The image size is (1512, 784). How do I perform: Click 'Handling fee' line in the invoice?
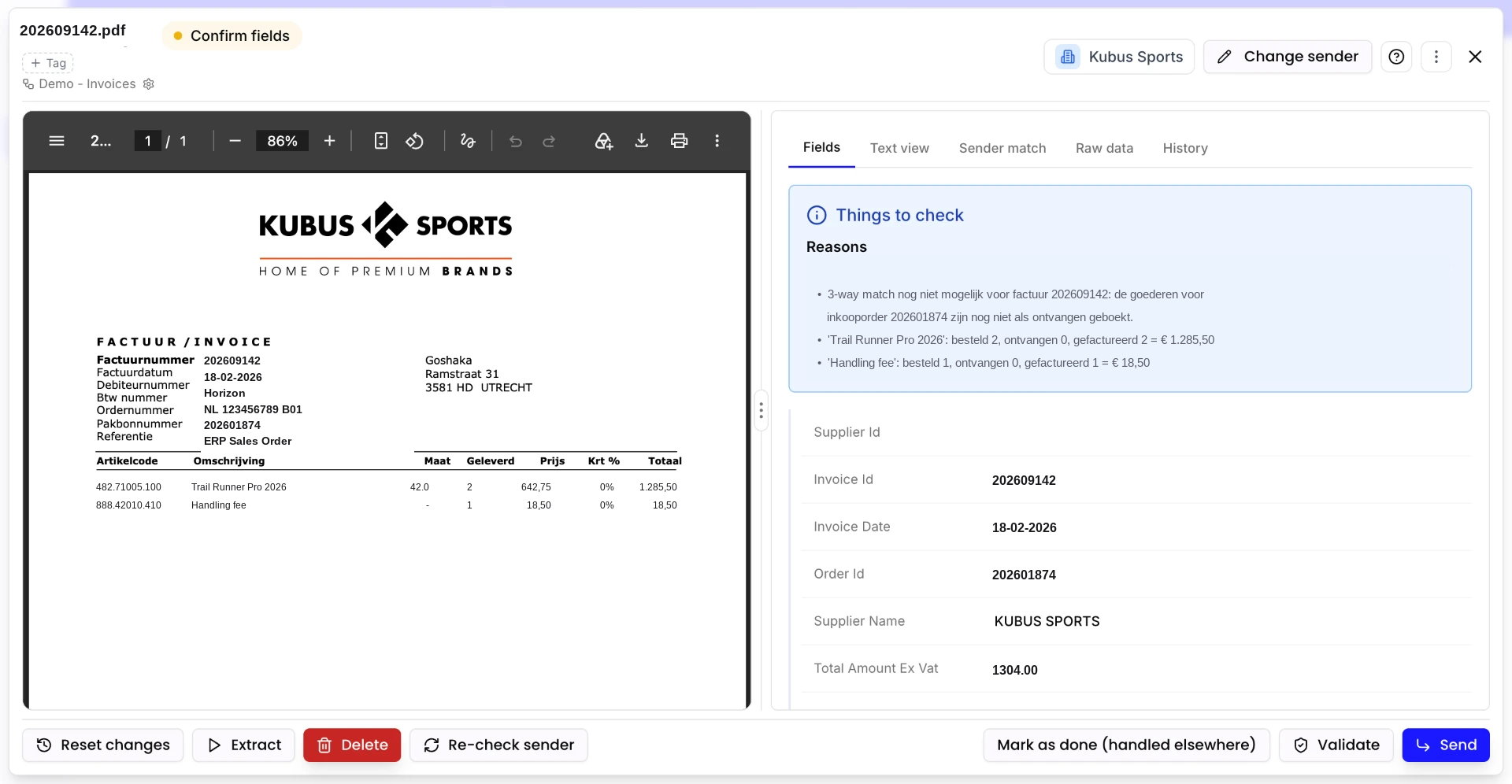tap(218, 505)
